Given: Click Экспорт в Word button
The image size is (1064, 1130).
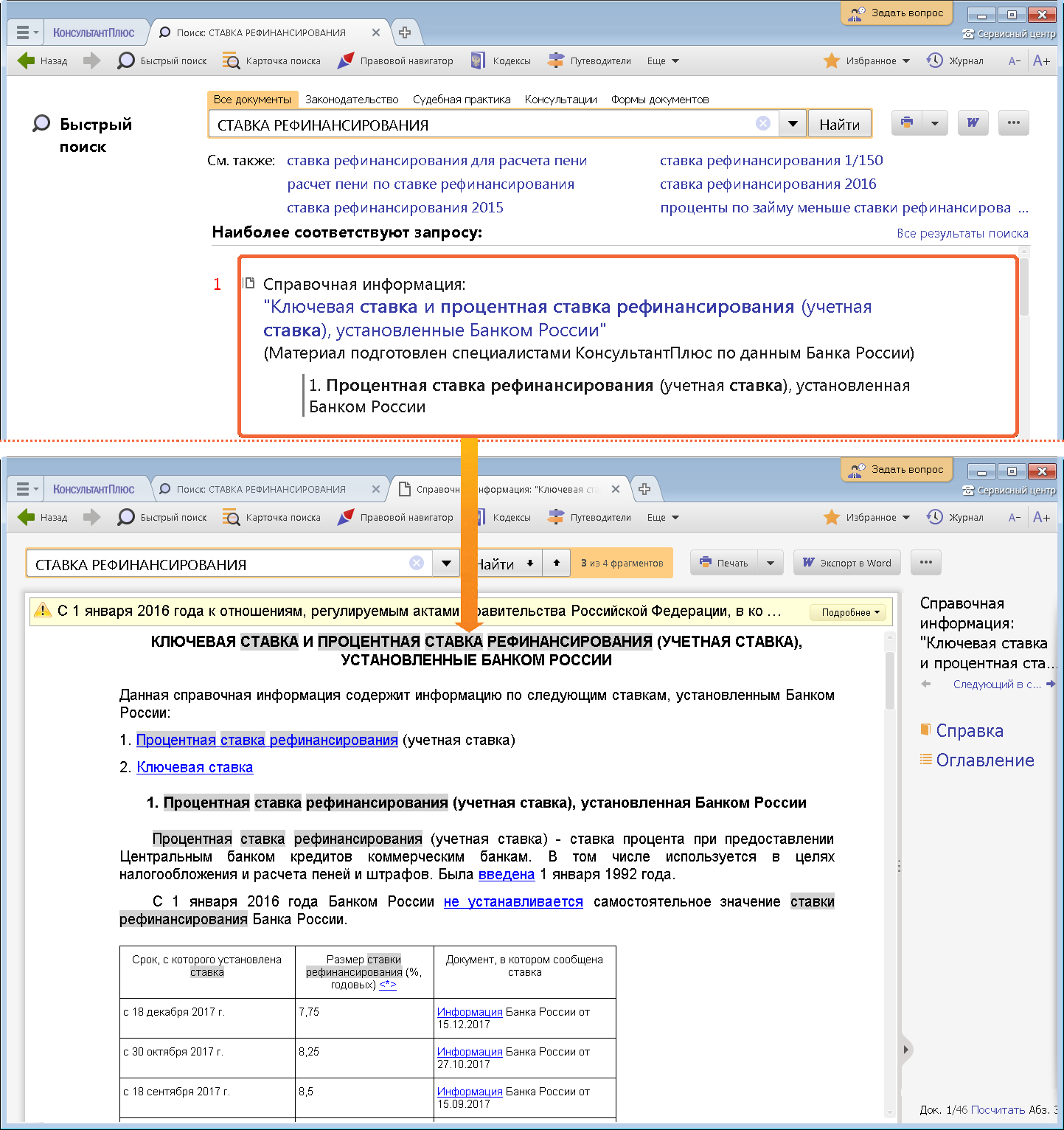Looking at the screenshot, I should click(x=847, y=563).
